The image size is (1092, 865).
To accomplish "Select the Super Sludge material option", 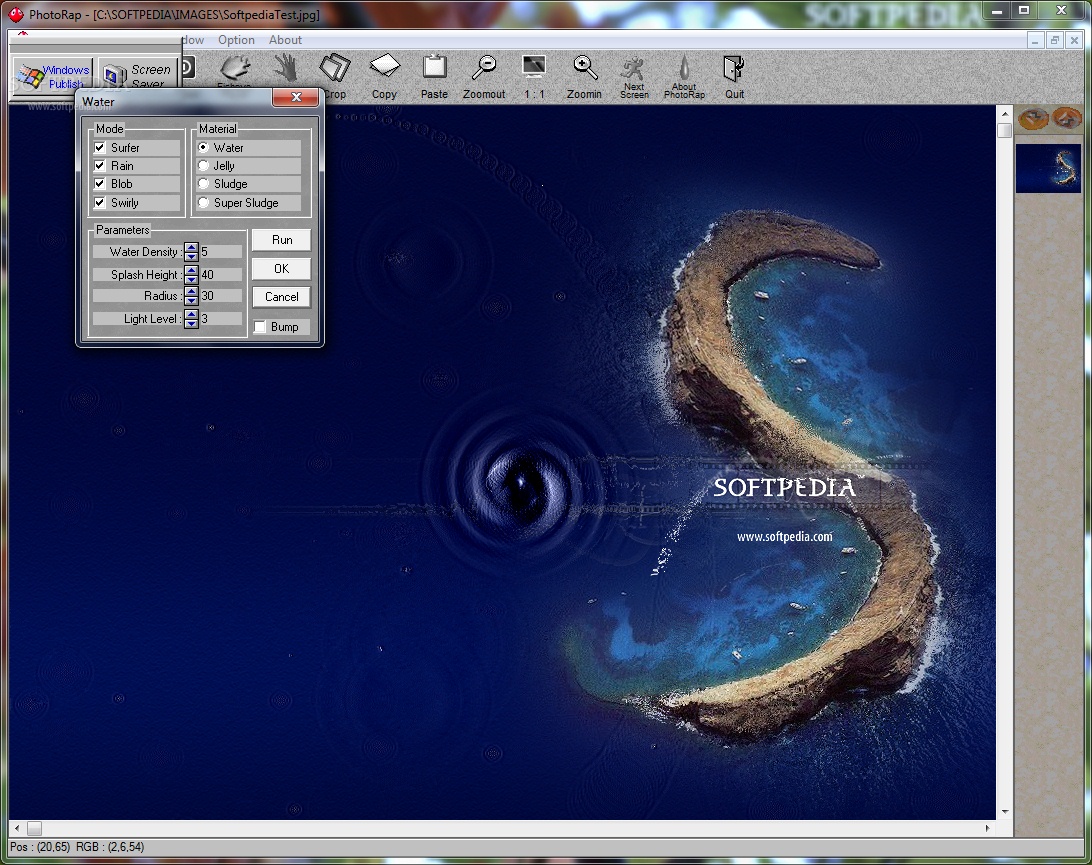I will tap(203, 203).
